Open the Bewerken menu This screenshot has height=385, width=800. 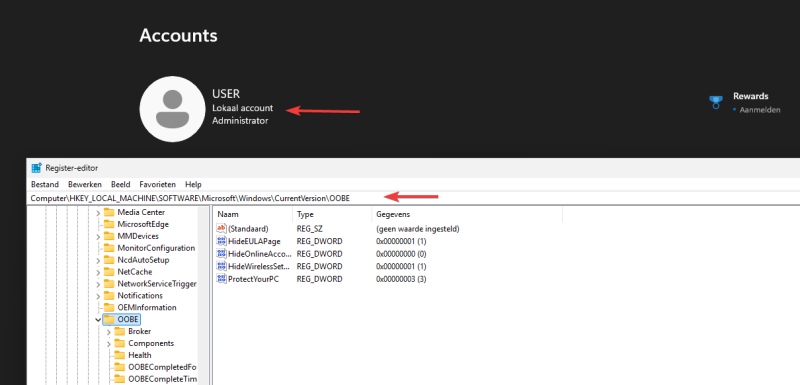click(85, 184)
